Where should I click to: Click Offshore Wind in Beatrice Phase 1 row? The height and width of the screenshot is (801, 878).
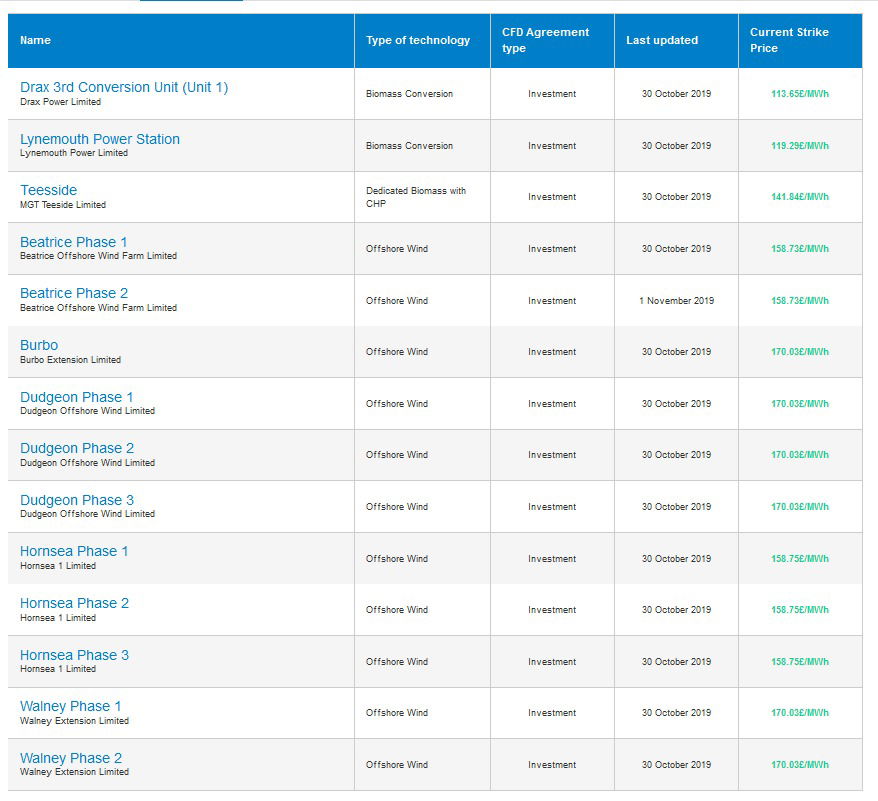tap(397, 249)
